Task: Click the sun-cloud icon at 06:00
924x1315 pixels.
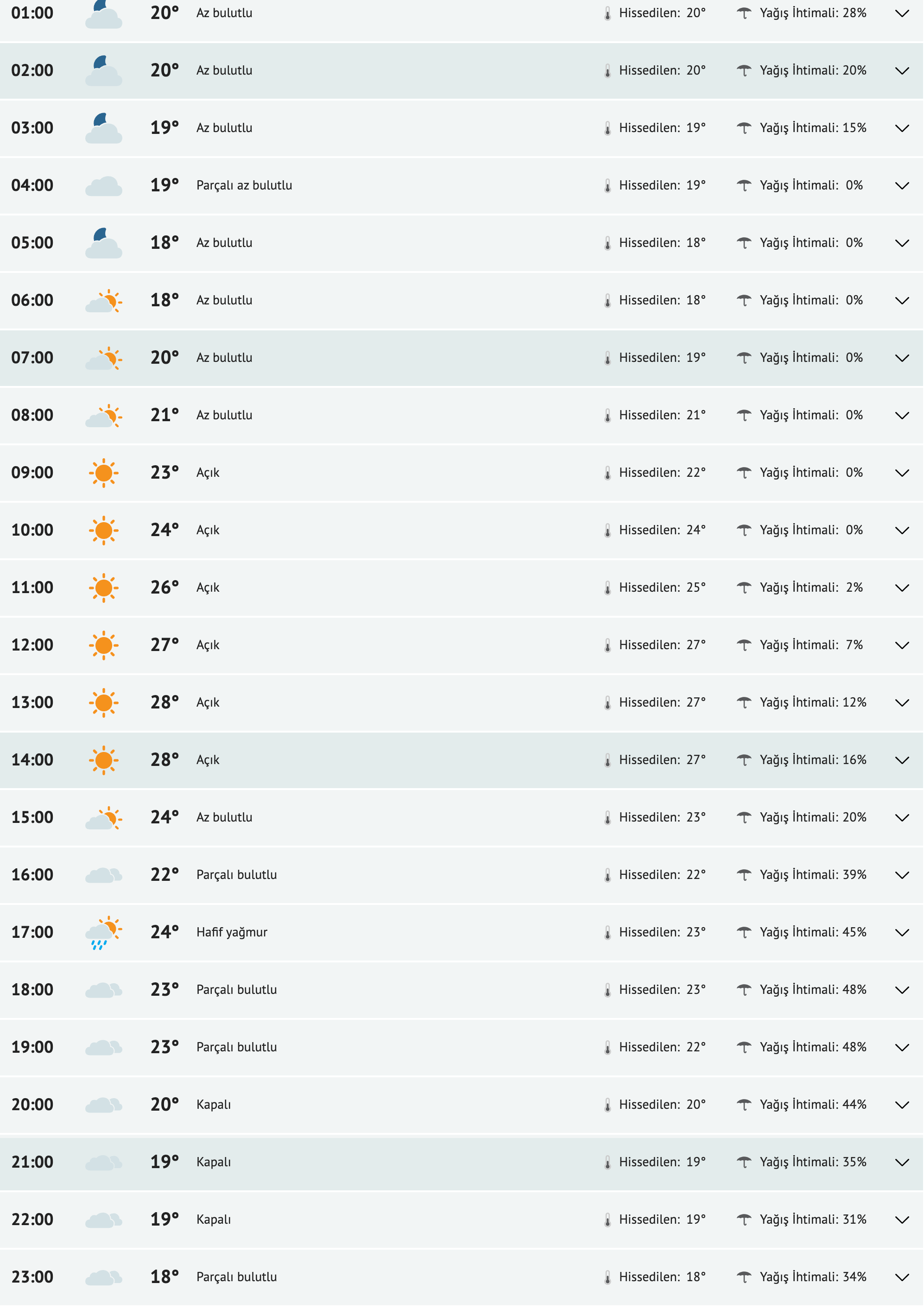Action: (104, 301)
